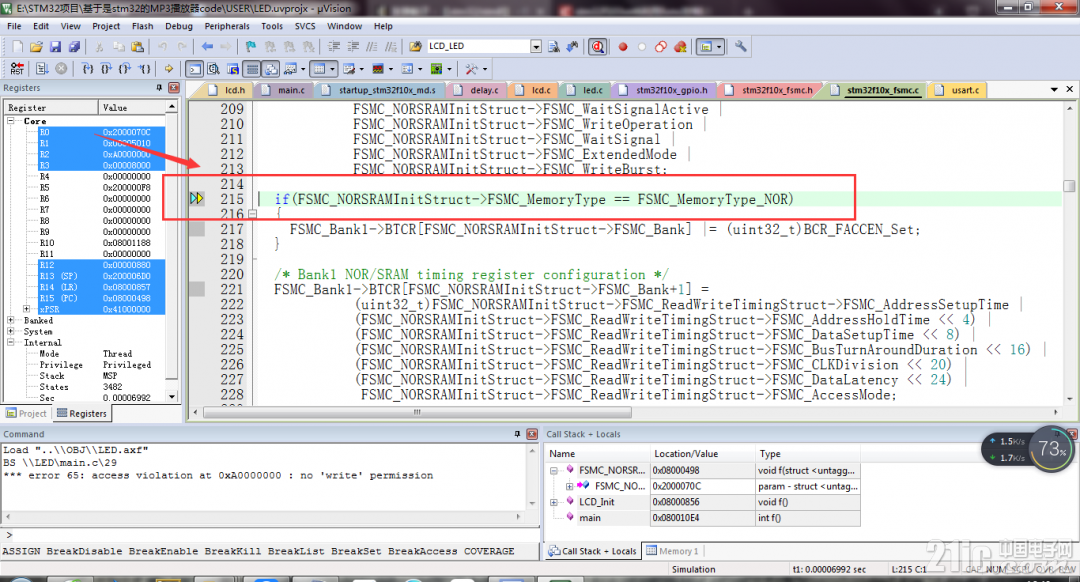Kill all breakpoints
Viewport: 1080px width, 582px height.
tap(681, 47)
